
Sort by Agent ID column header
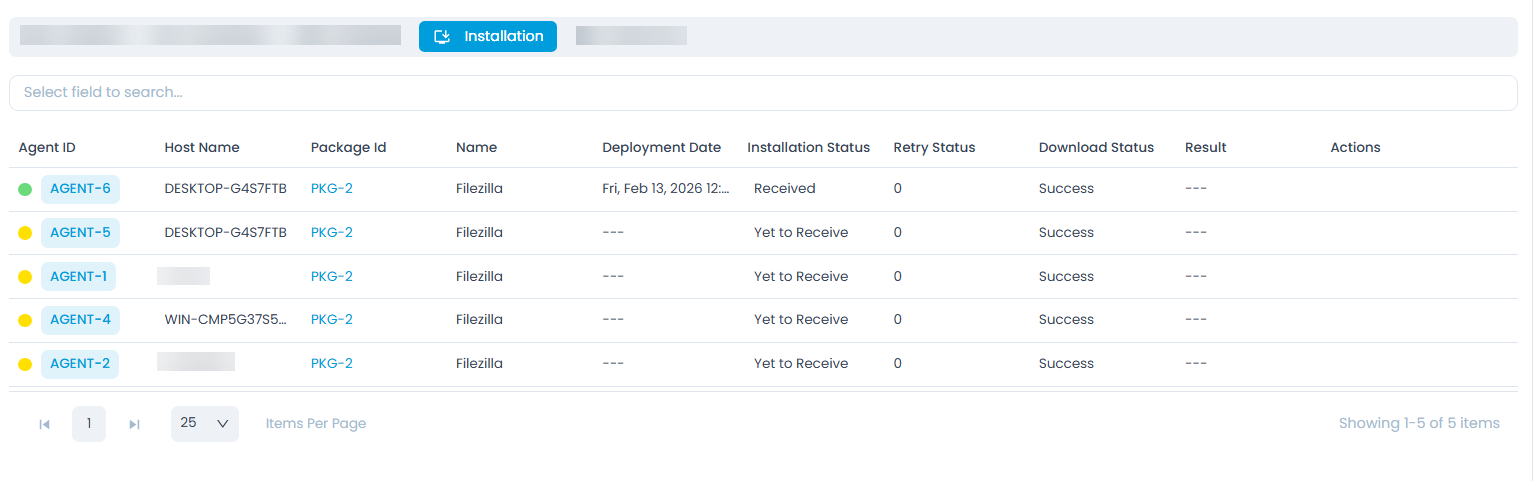pos(47,148)
